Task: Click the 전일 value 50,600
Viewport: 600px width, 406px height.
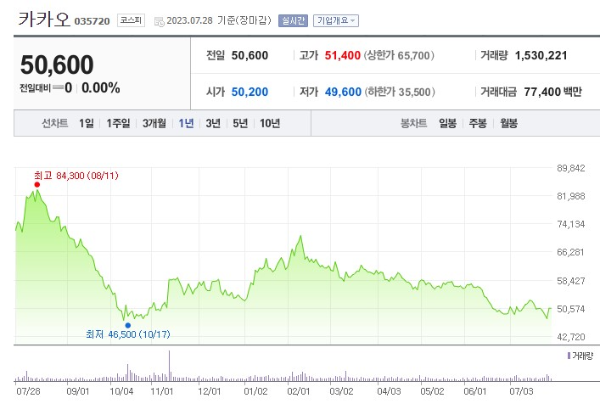Action: tap(249, 55)
